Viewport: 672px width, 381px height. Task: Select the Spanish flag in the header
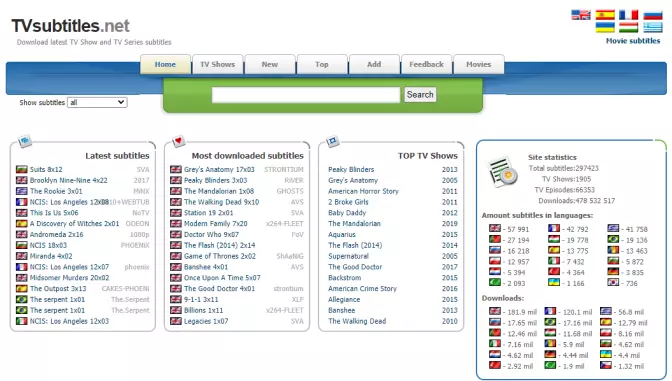605,15
